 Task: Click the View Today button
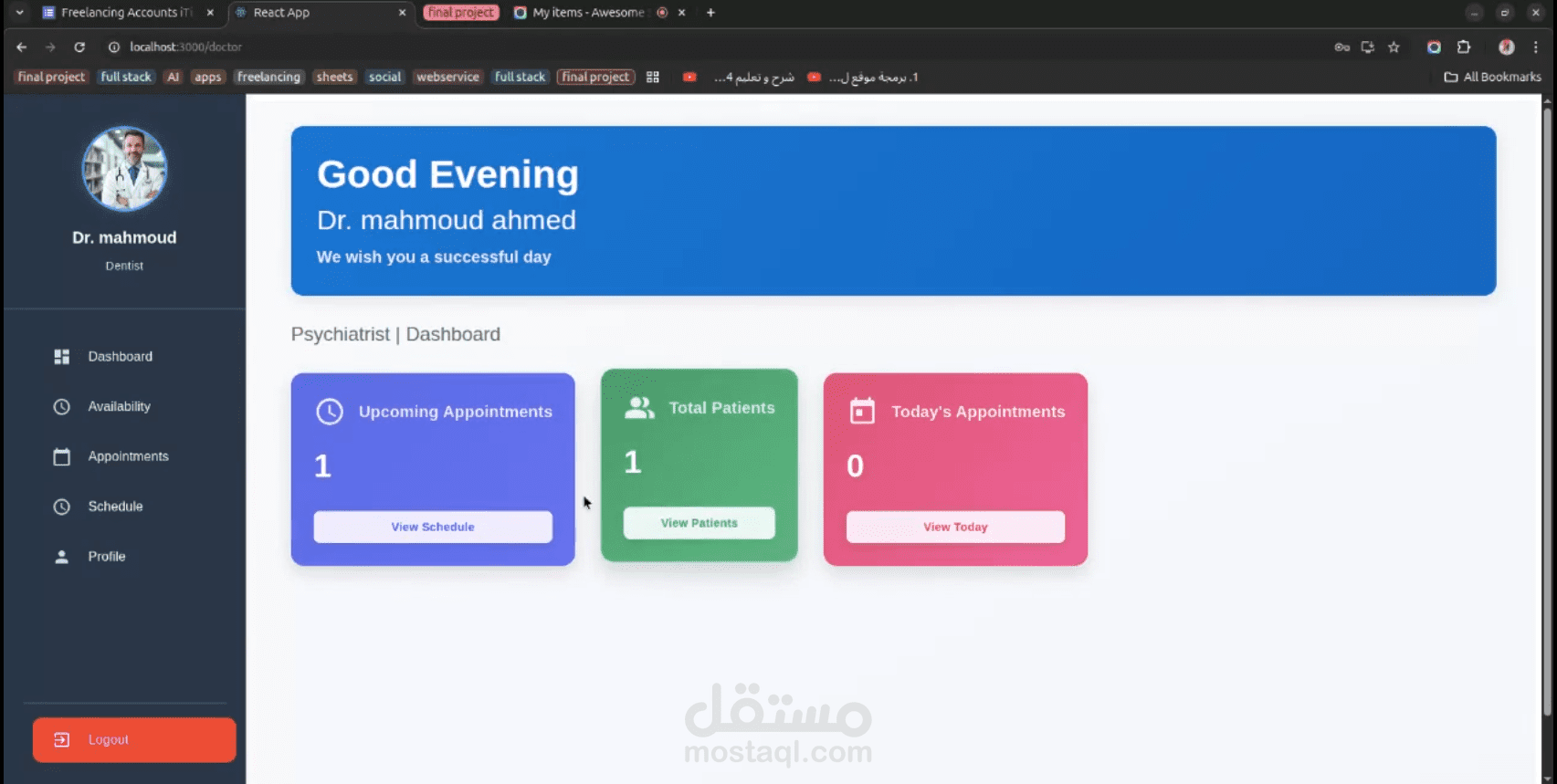pyautogui.click(x=955, y=528)
